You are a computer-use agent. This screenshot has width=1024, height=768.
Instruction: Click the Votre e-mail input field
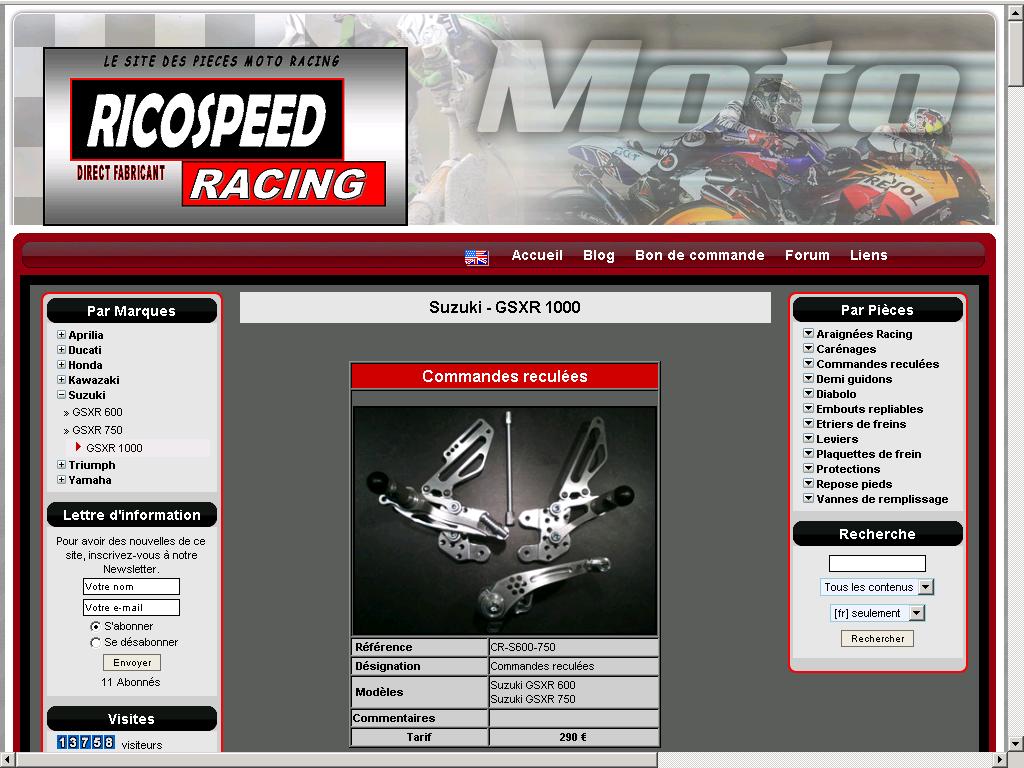(131, 607)
